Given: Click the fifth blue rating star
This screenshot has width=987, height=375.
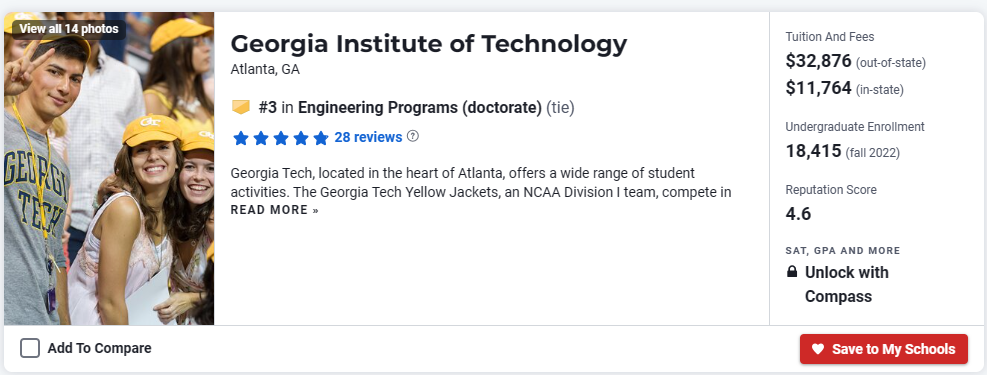Looking at the screenshot, I should 321,138.
